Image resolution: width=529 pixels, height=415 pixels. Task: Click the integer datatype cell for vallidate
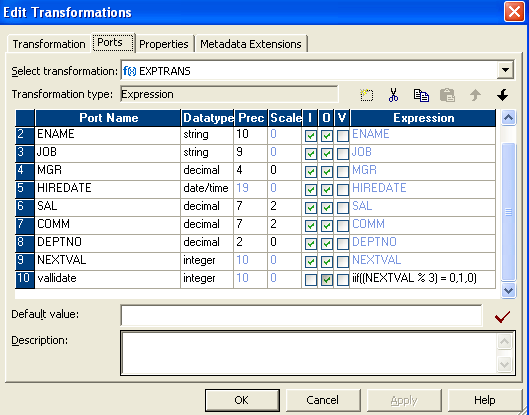click(x=207, y=279)
